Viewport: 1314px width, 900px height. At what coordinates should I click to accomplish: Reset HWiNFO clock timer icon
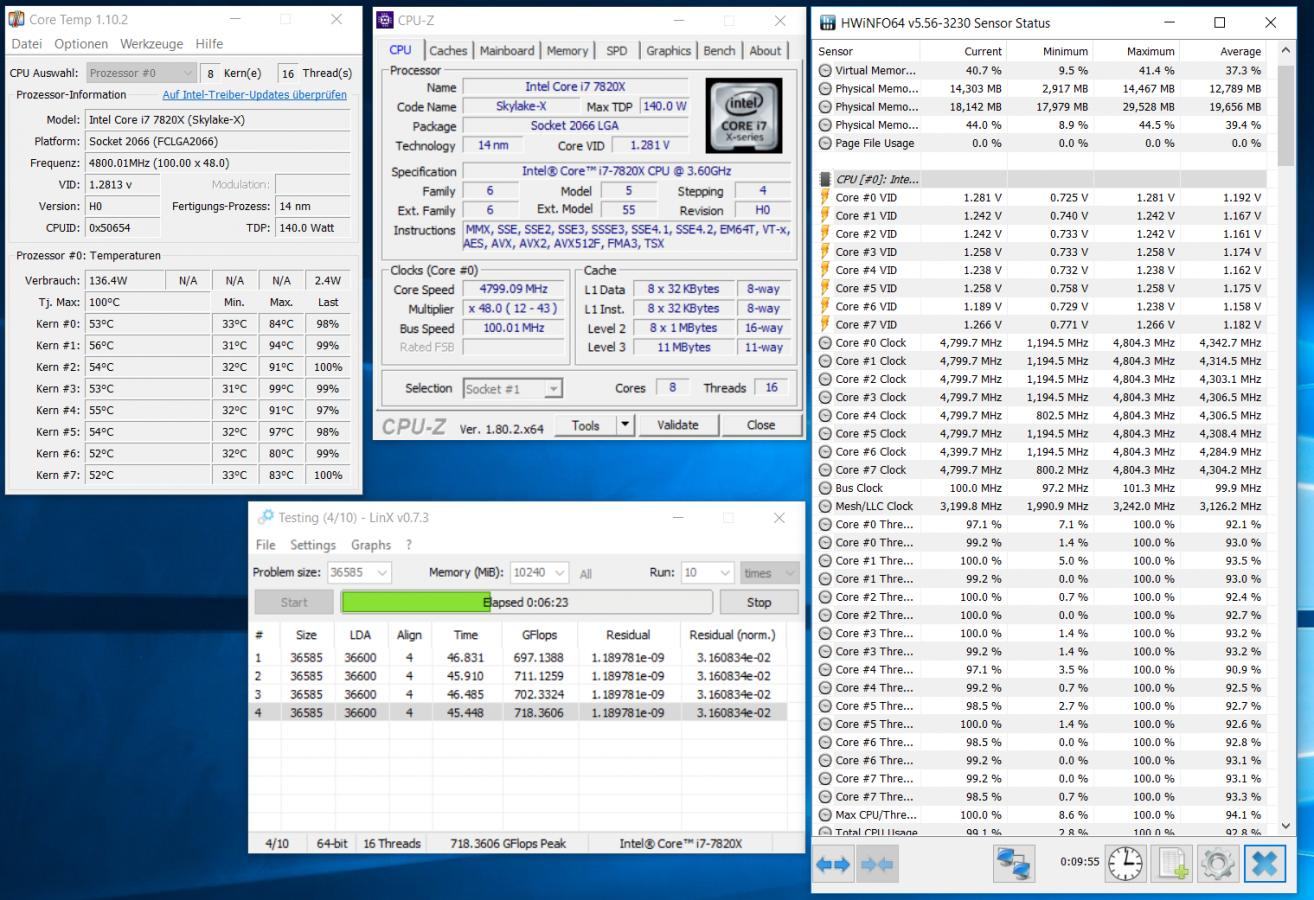(1125, 863)
